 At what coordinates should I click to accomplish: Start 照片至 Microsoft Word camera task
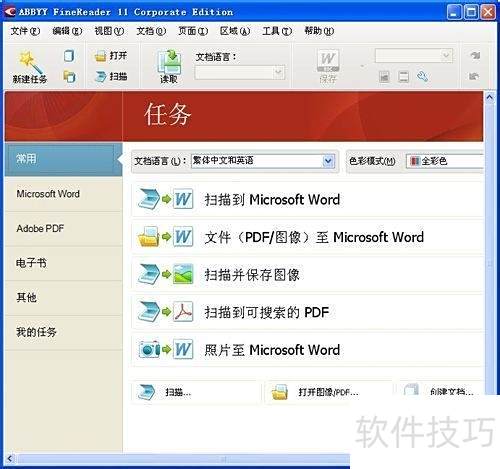click(x=307, y=350)
